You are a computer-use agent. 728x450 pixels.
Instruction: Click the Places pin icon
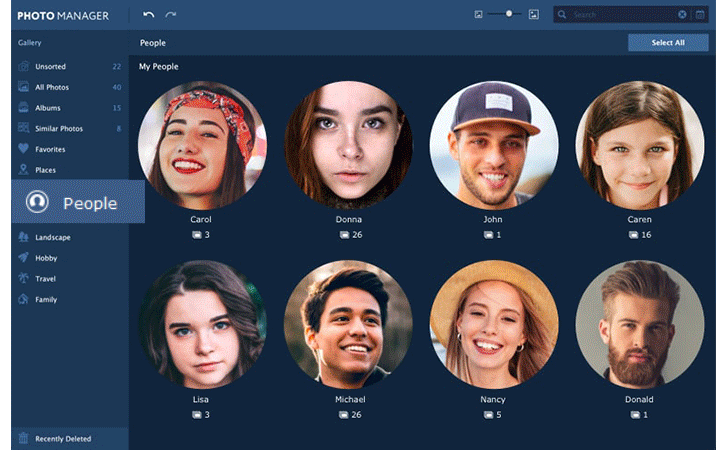pyautogui.click(x=23, y=170)
